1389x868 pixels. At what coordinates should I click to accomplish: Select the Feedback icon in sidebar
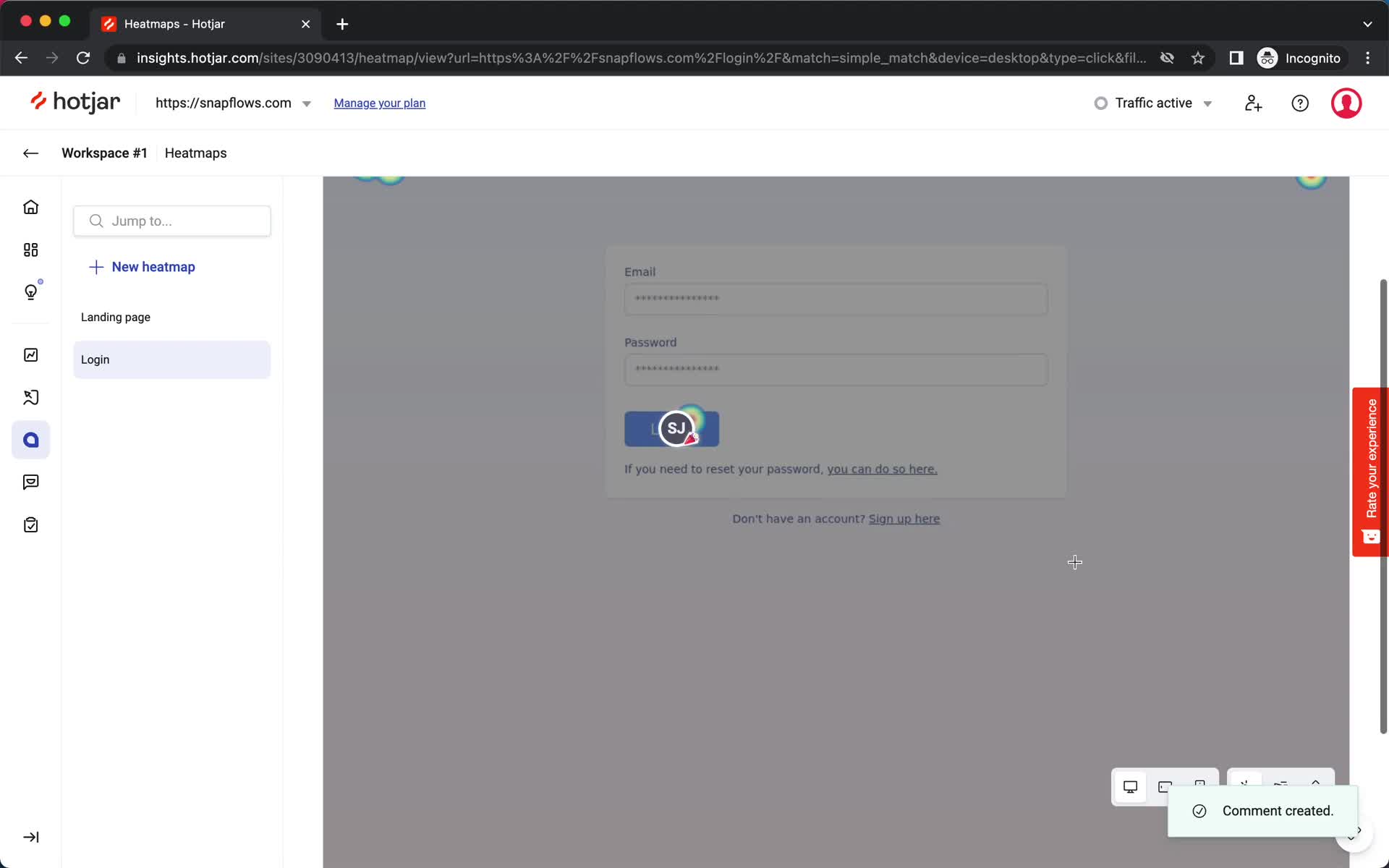(x=31, y=482)
